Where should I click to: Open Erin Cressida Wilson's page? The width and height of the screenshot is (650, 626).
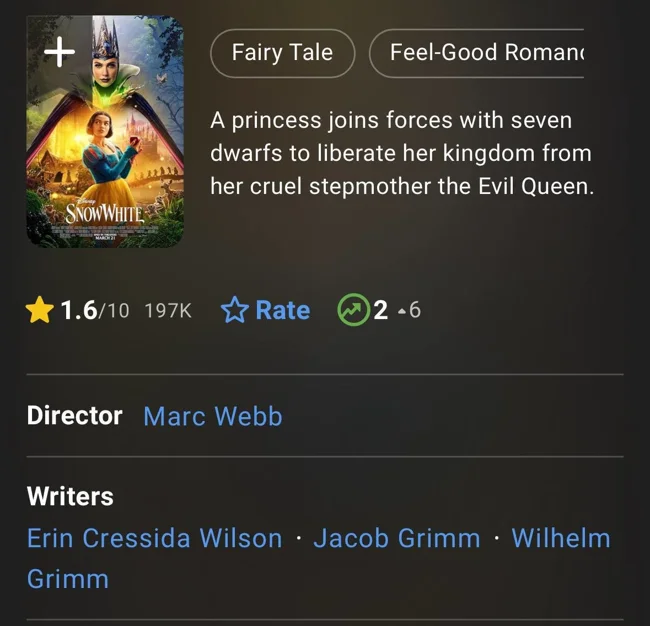pos(155,538)
